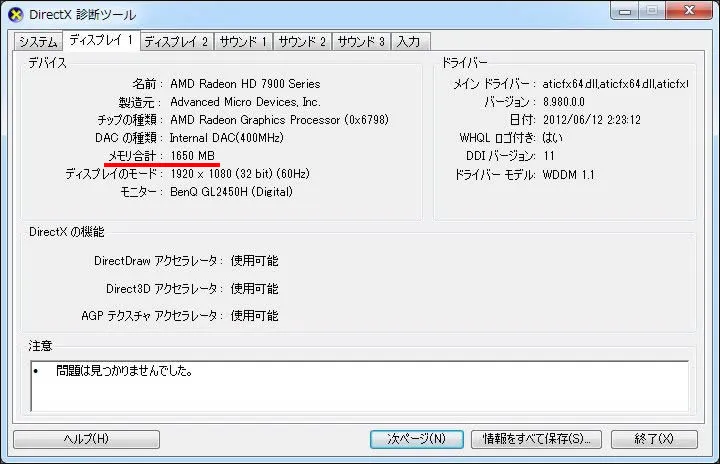Click the DirectX title bar icon
Image resolution: width=720 pixels, height=464 pixels.
(16, 15)
